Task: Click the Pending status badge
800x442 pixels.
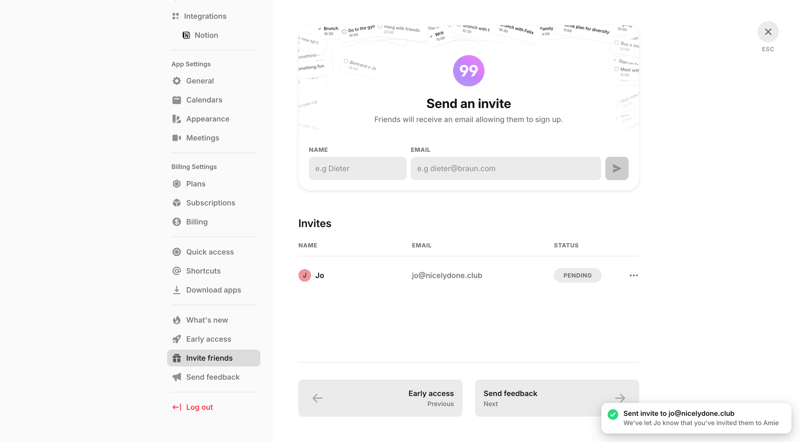Action: pos(578,276)
